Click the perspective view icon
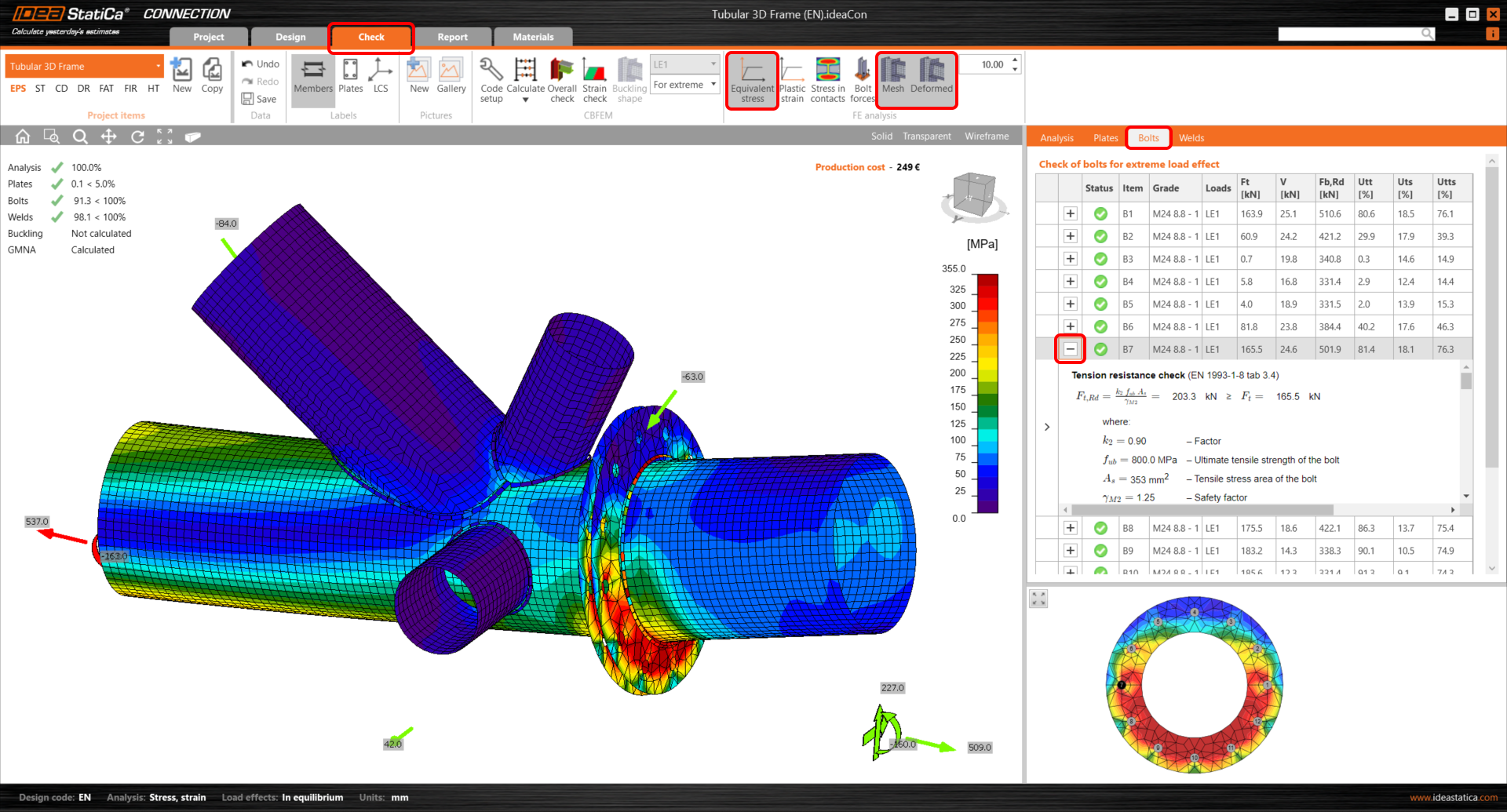Screen dimensions: 1507x812 coord(193,137)
